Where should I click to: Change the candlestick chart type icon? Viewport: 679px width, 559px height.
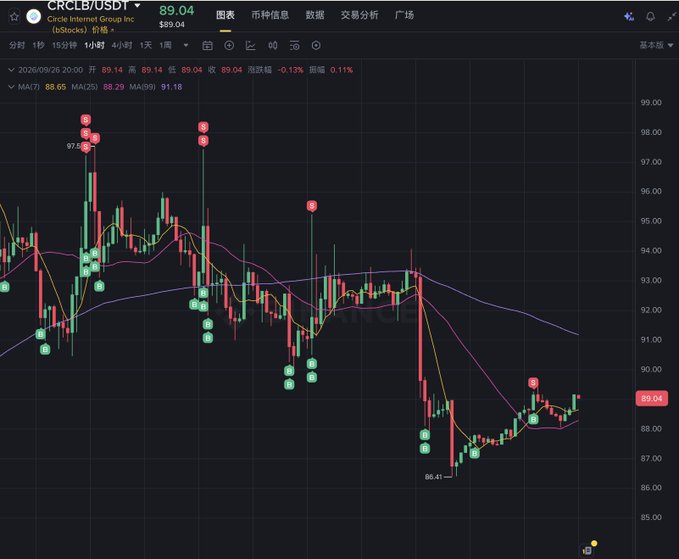click(x=273, y=45)
